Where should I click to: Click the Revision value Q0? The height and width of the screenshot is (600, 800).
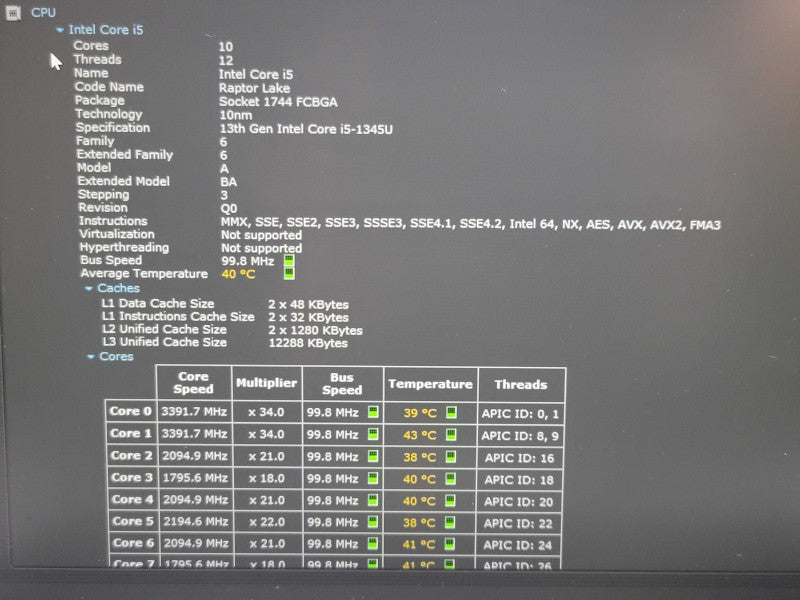click(229, 208)
